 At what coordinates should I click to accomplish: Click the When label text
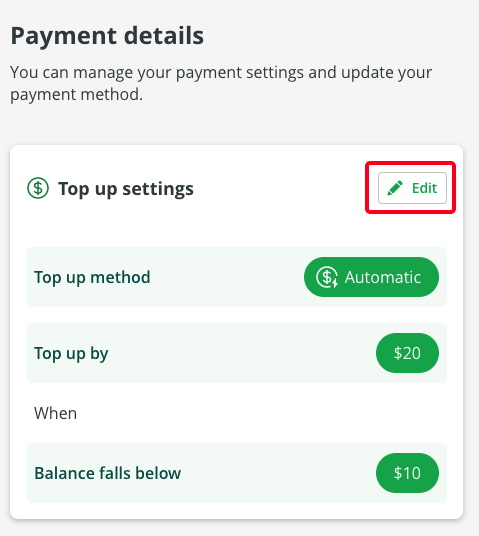[55, 413]
